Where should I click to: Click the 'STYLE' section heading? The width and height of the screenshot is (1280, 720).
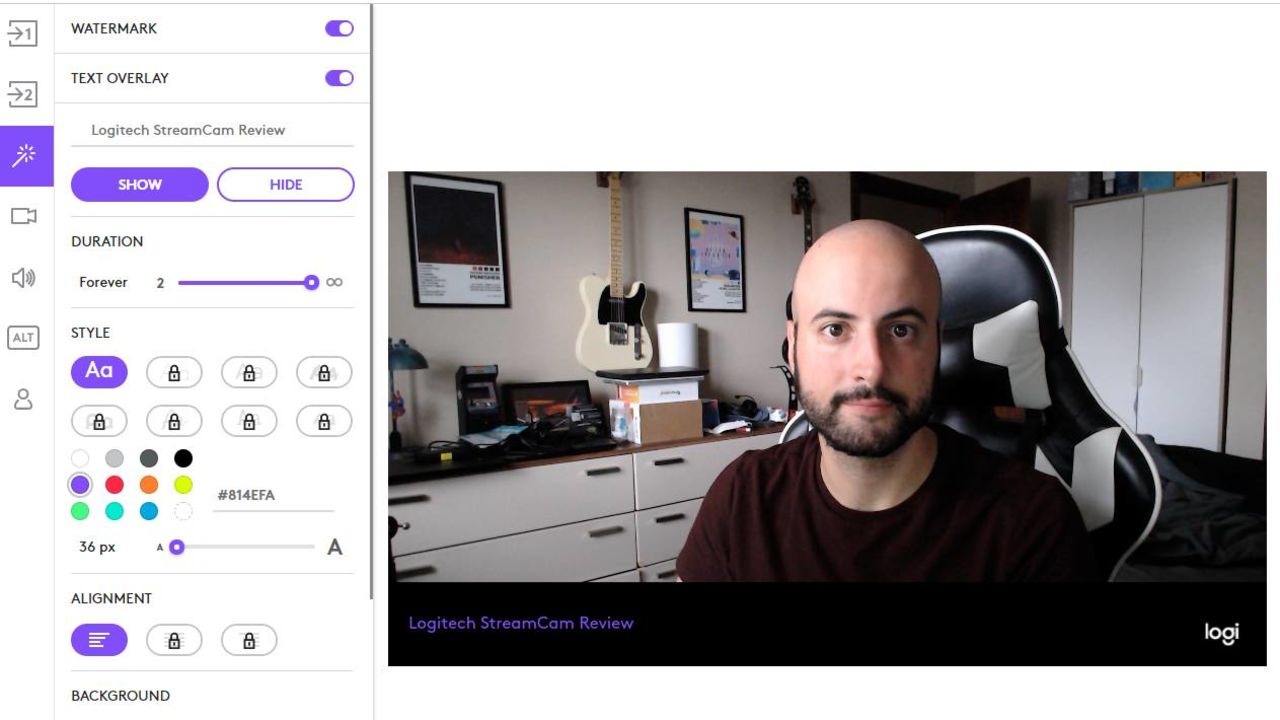[90, 332]
